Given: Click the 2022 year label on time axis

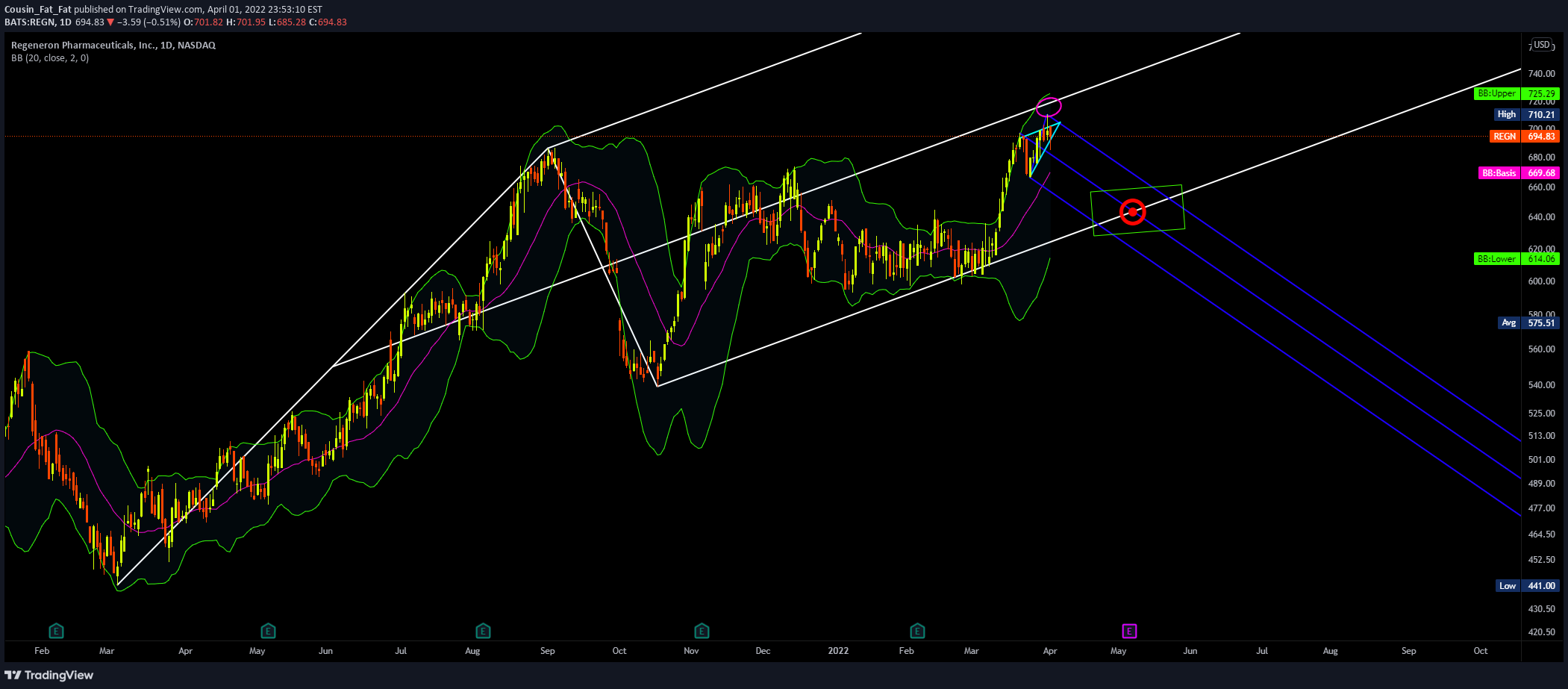Looking at the screenshot, I should coord(838,651).
